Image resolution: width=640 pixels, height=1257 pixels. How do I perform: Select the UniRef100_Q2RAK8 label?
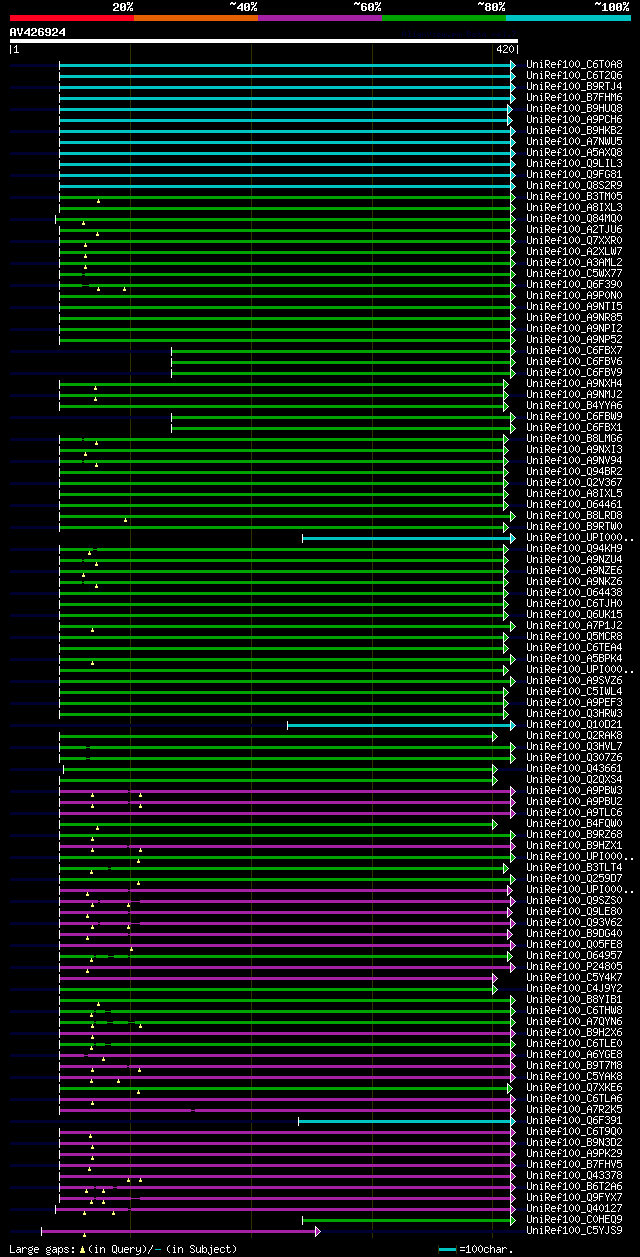(x=574, y=735)
